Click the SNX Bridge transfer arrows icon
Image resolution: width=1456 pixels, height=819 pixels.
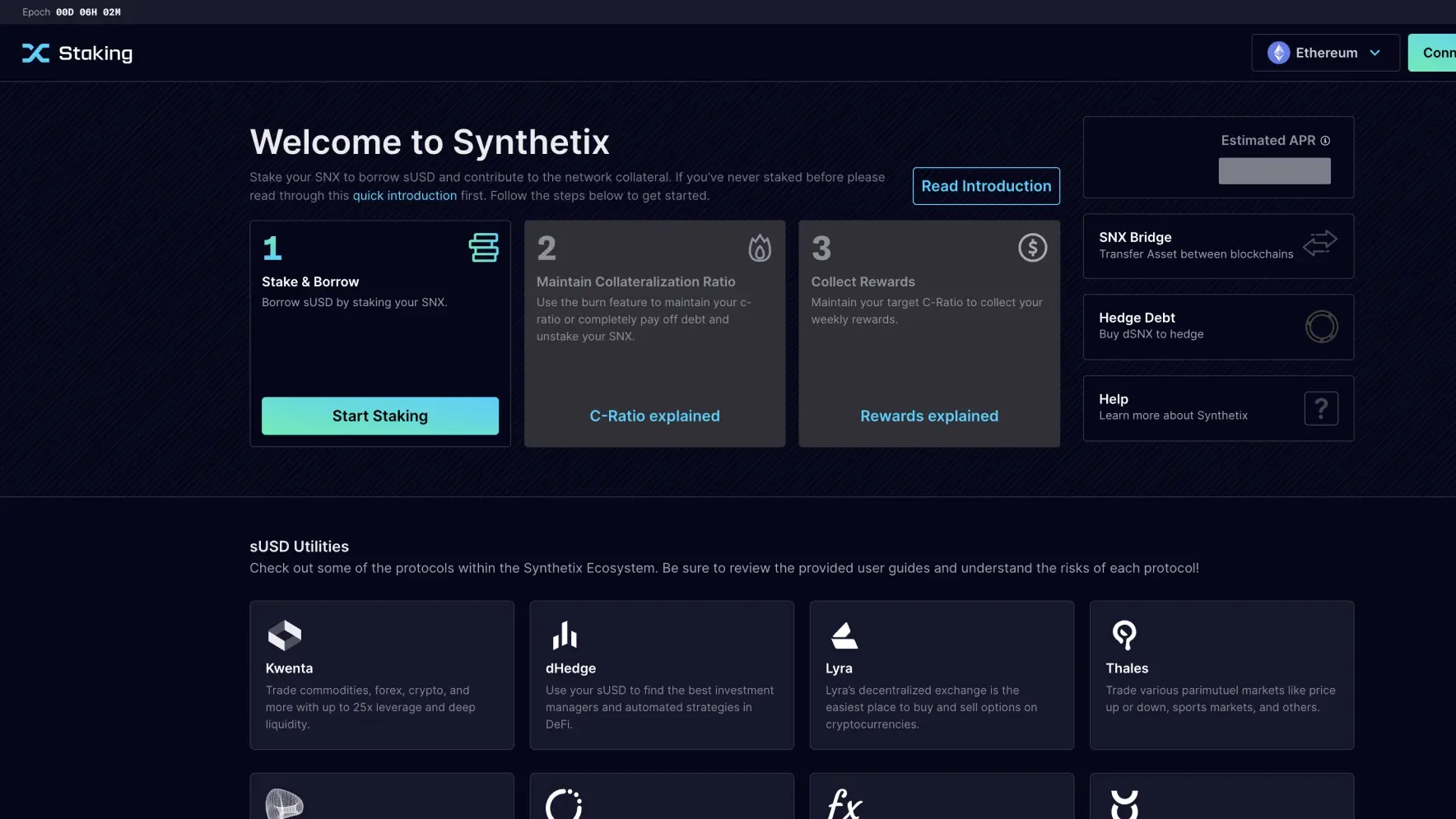1320,244
